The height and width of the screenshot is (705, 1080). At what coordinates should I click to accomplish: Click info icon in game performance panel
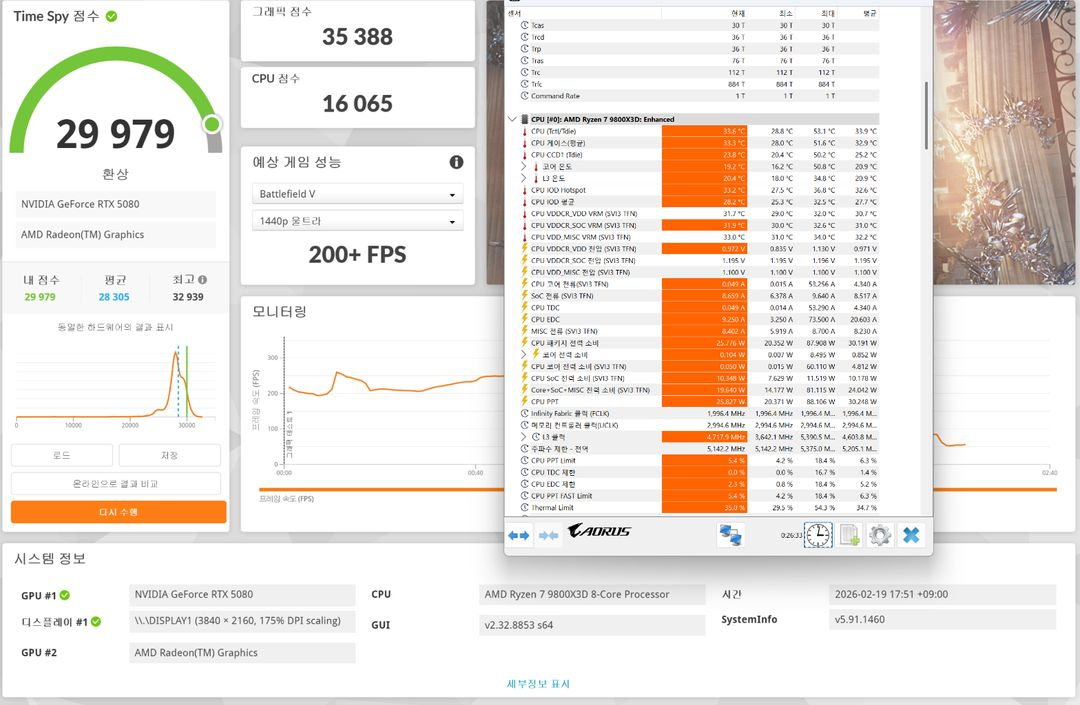(x=456, y=162)
